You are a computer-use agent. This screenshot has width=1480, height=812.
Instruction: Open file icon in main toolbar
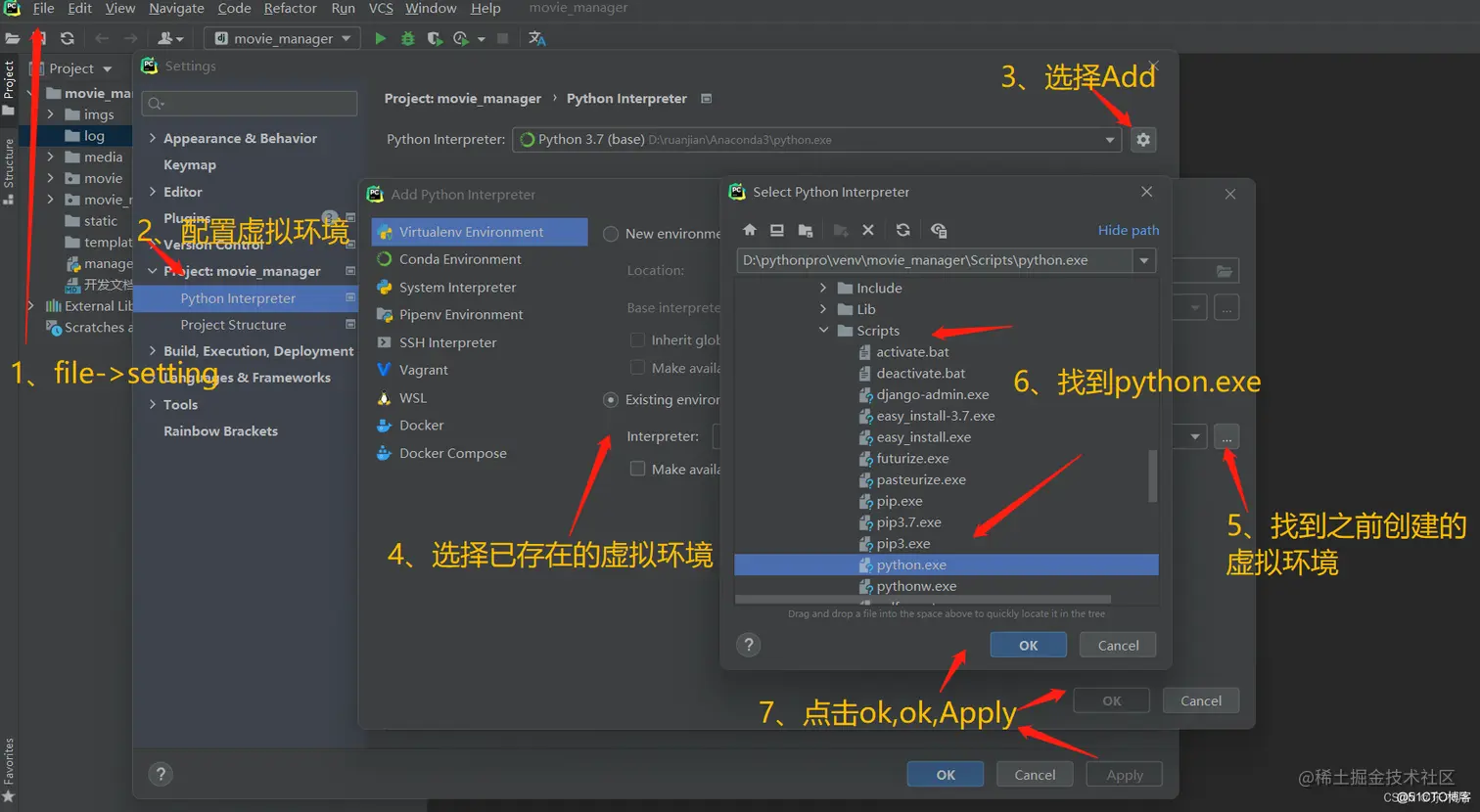[x=13, y=38]
